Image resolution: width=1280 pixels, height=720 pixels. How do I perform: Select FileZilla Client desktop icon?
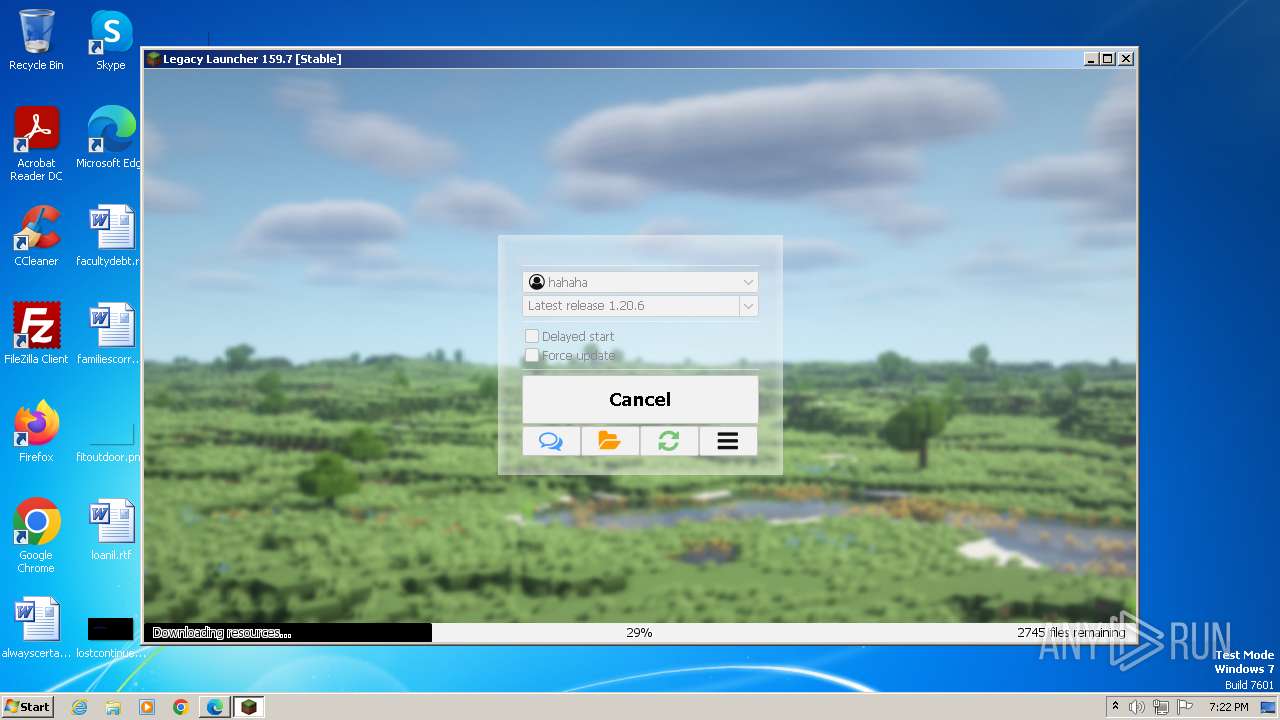(36, 334)
